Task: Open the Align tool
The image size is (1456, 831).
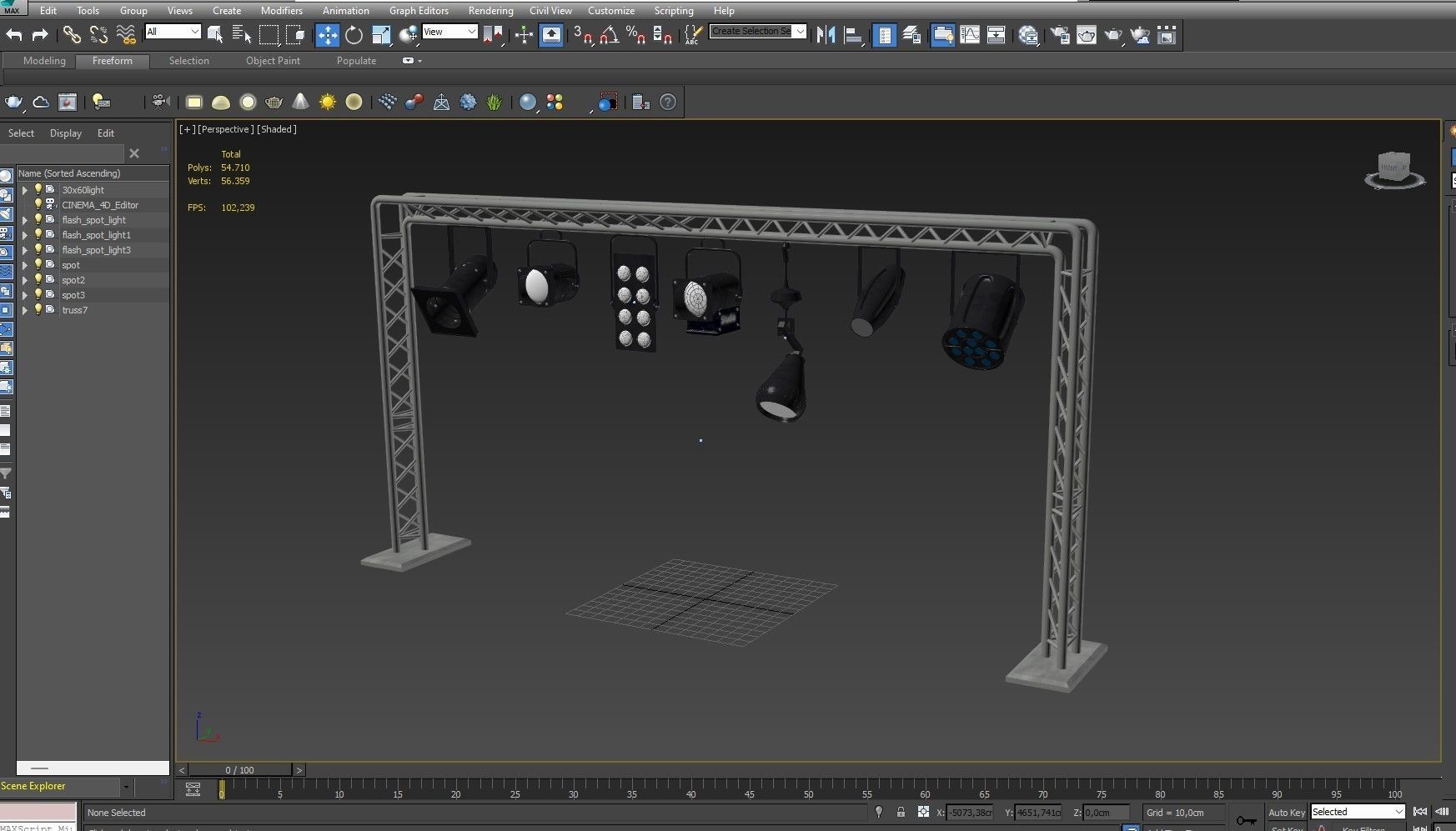Action: click(852, 34)
